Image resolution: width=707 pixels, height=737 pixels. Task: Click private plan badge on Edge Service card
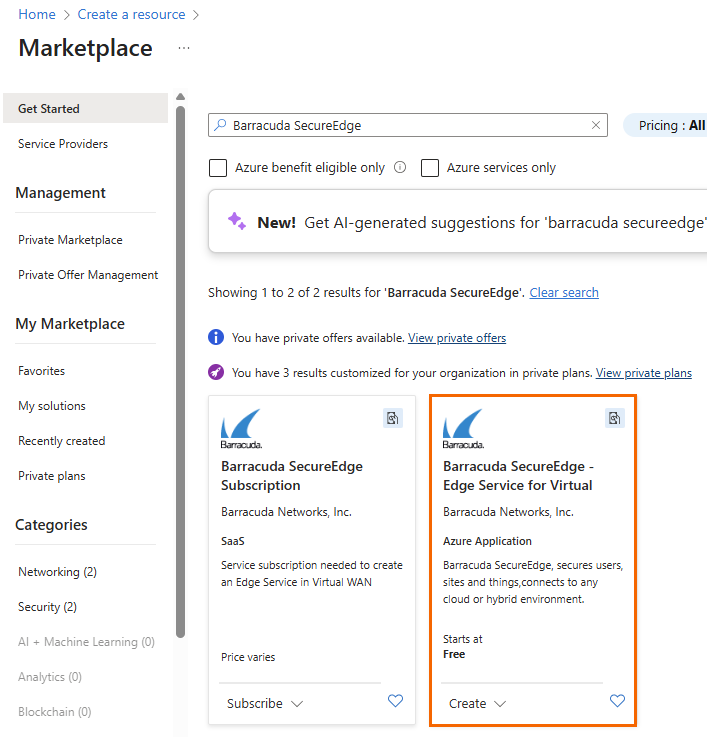pyautogui.click(x=615, y=418)
